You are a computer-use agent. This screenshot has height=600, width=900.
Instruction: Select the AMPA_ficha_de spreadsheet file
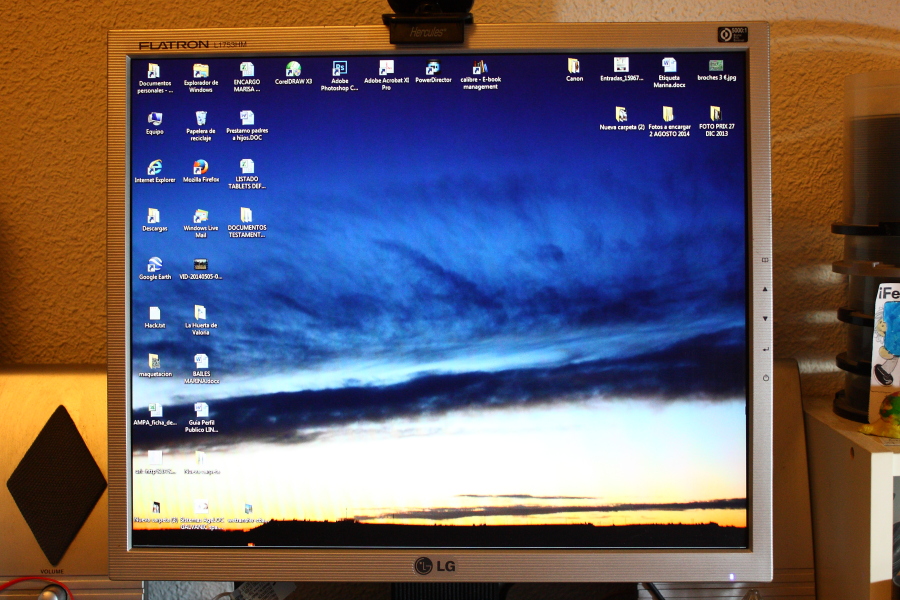click(x=155, y=414)
